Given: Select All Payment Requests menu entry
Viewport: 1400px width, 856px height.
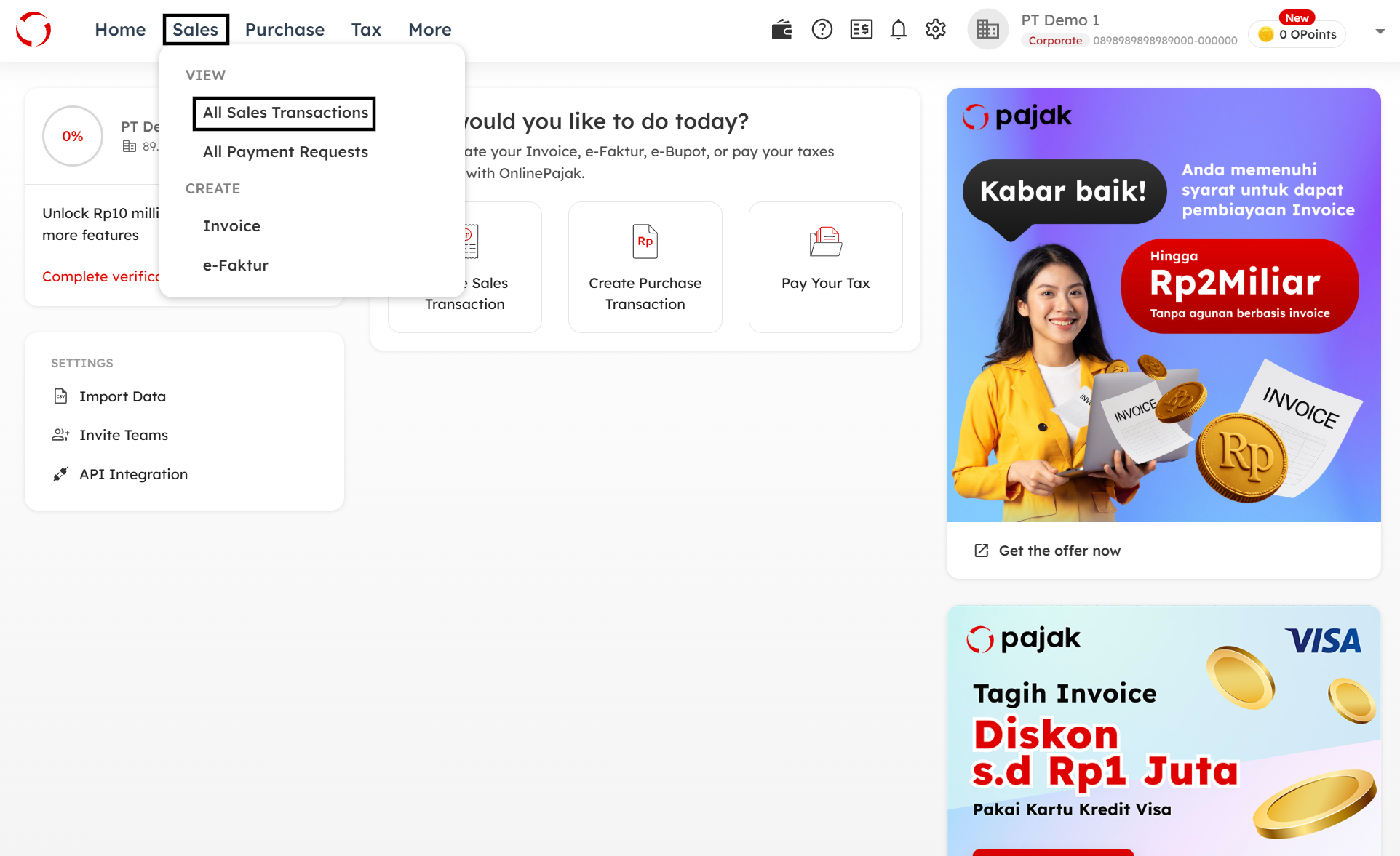Looking at the screenshot, I should 285,152.
